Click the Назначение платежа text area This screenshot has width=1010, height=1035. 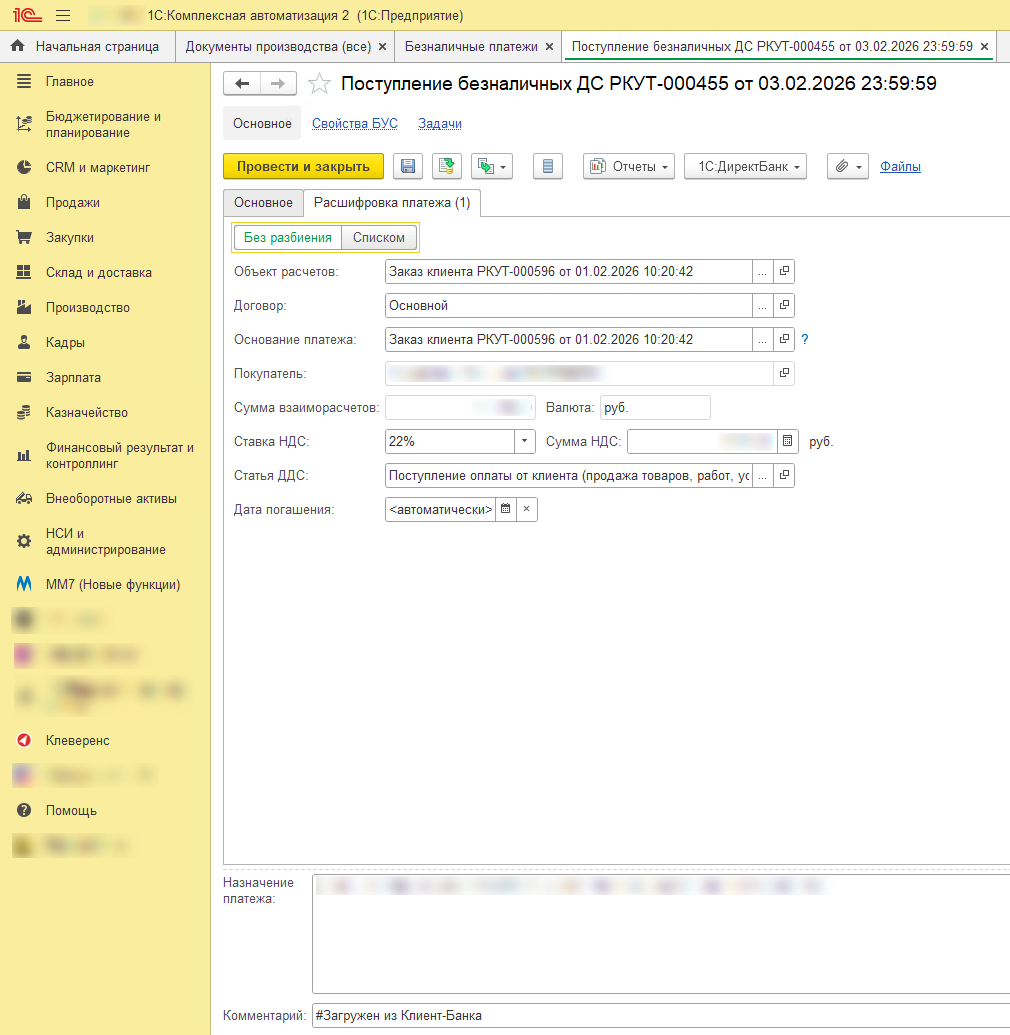point(661,934)
